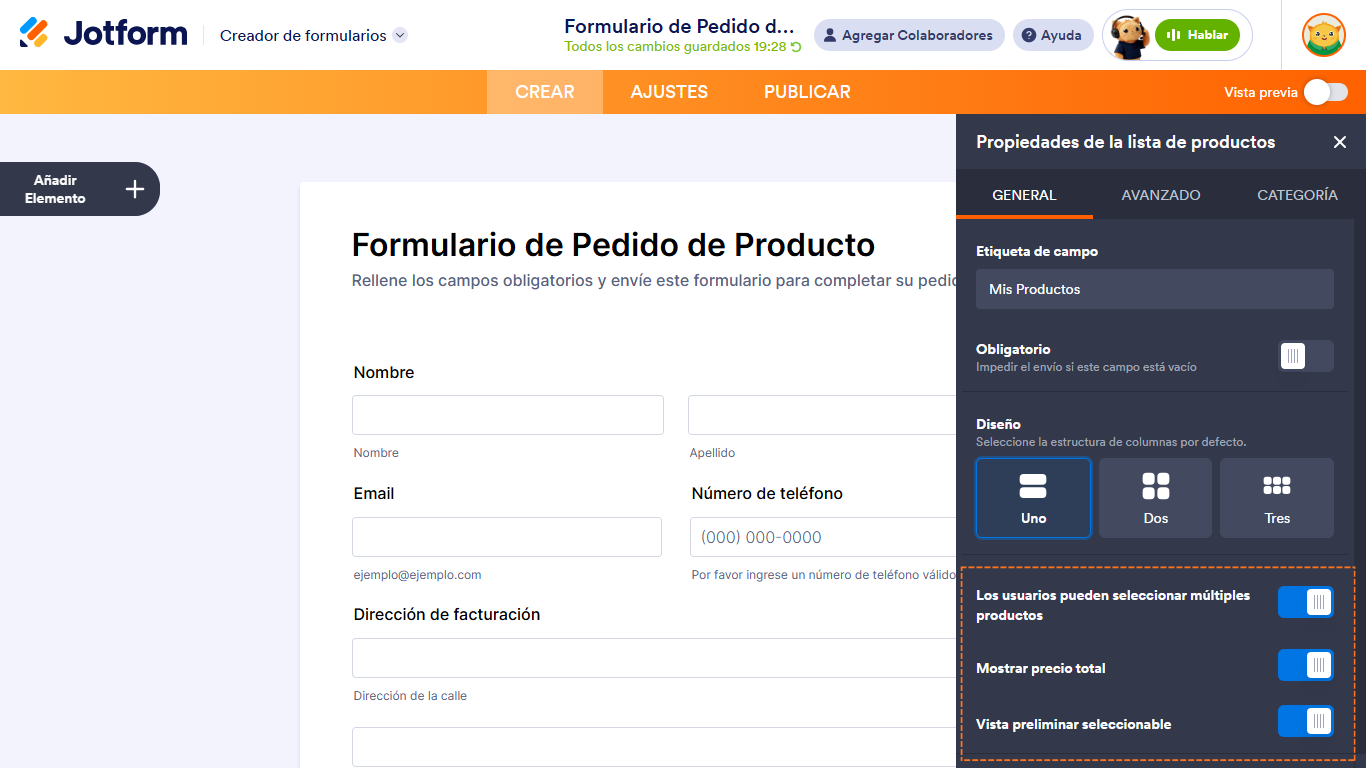Click the Nombre first name field
The height and width of the screenshot is (768, 1366).
508,415
